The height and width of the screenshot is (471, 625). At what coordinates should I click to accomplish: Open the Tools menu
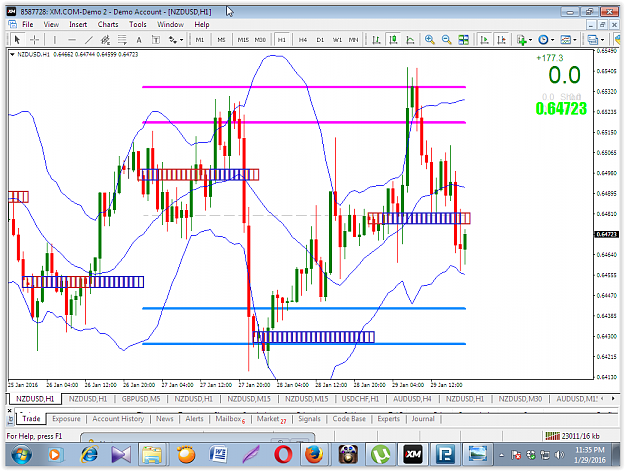point(138,24)
